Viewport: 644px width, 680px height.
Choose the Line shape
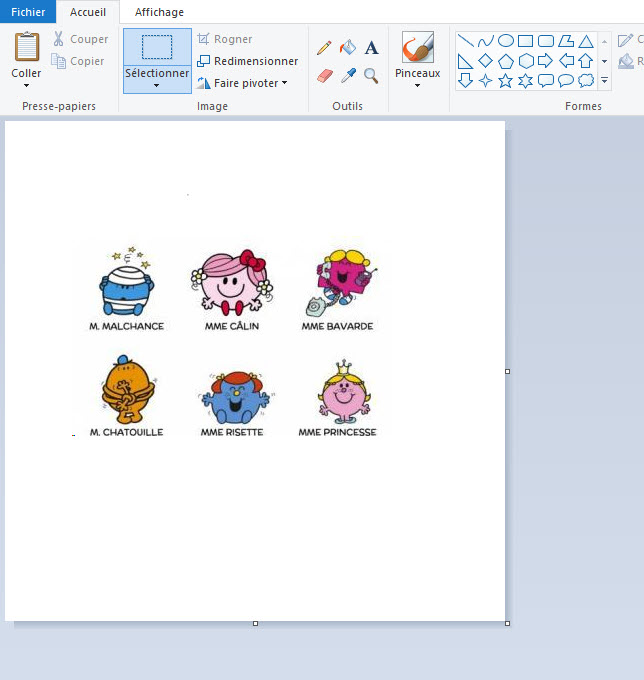pos(465,41)
